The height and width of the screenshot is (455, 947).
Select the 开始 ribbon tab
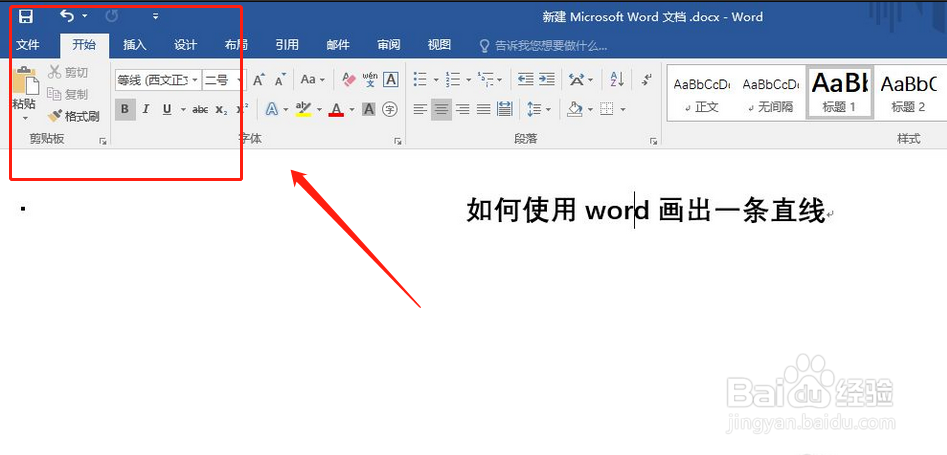tap(84, 45)
